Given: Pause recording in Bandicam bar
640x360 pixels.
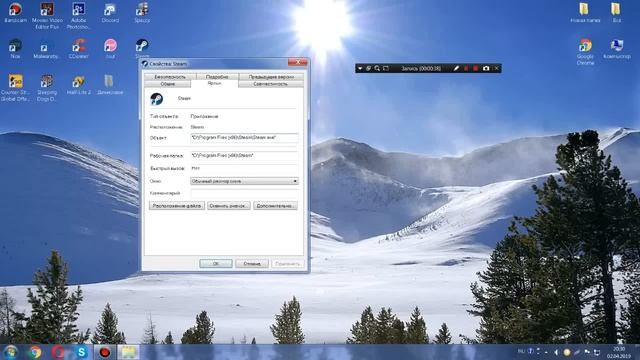Looking at the screenshot, I should 466,69.
